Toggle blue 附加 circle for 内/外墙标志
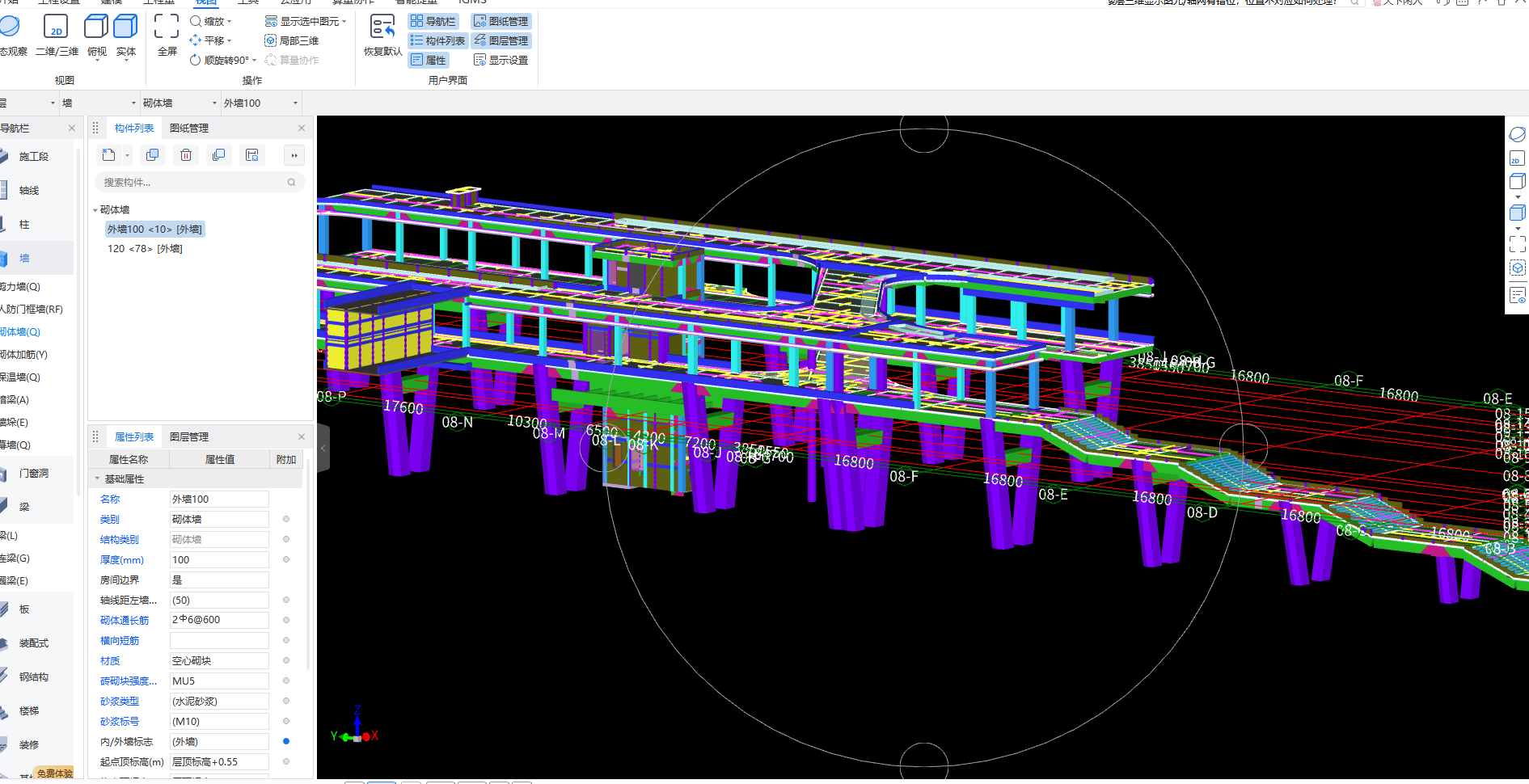Screen dimensions: 1529x784 [286, 741]
